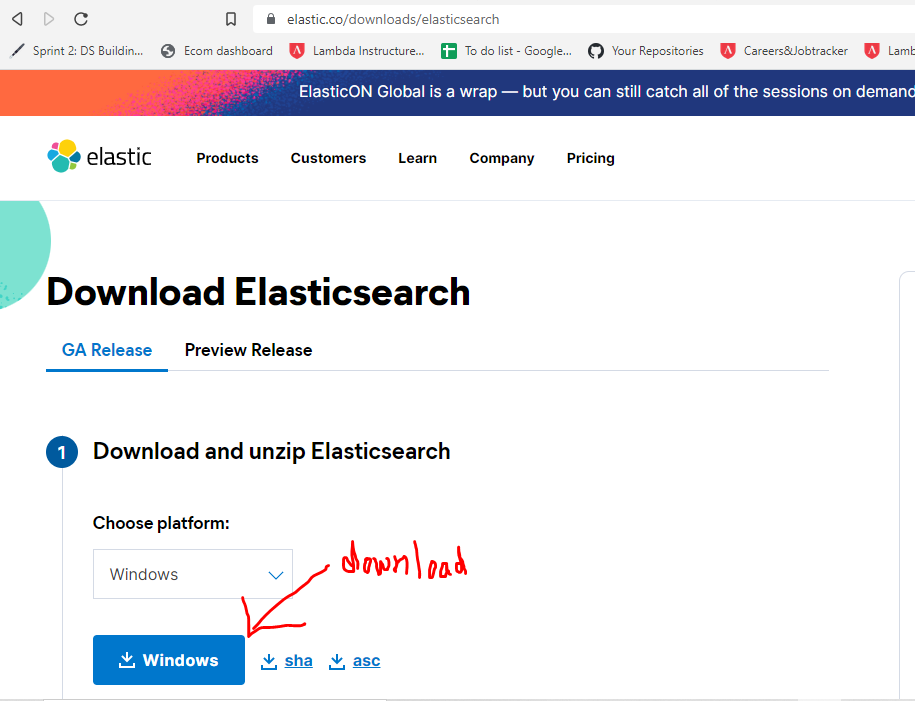915x701 pixels.
Task: Open Careers&Jobtracker bookmark
Action: coord(784,51)
